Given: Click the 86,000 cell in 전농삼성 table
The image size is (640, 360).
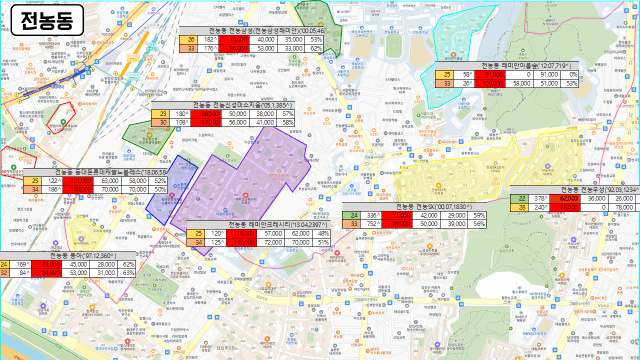Looking at the screenshot, I should (234, 49).
